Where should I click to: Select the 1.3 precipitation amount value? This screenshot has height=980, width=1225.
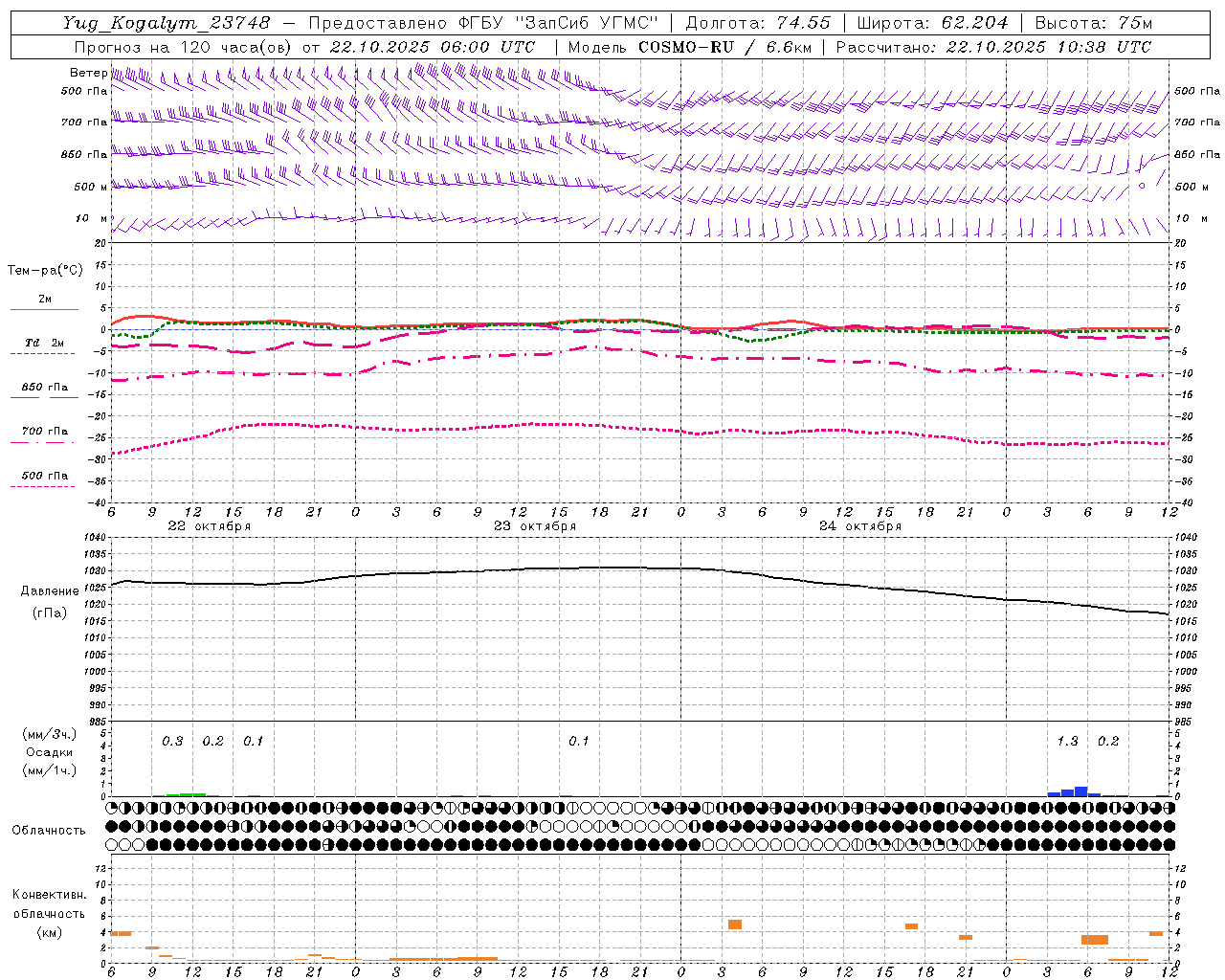tap(1067, 742)
